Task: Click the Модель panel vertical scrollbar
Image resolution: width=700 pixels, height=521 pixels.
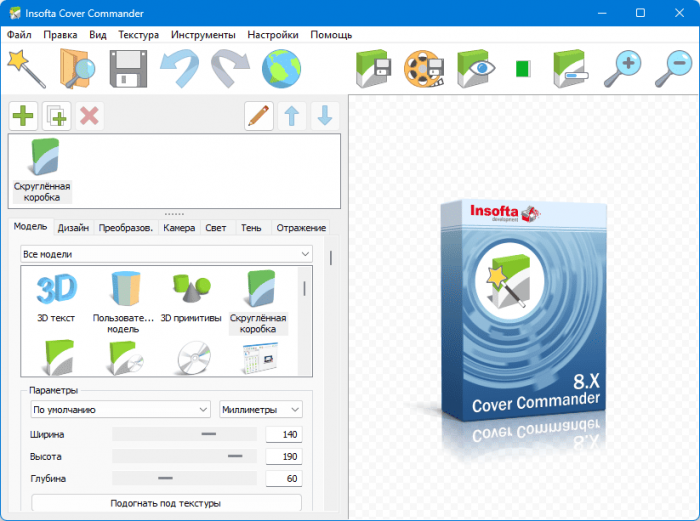Action: point(331,374)
